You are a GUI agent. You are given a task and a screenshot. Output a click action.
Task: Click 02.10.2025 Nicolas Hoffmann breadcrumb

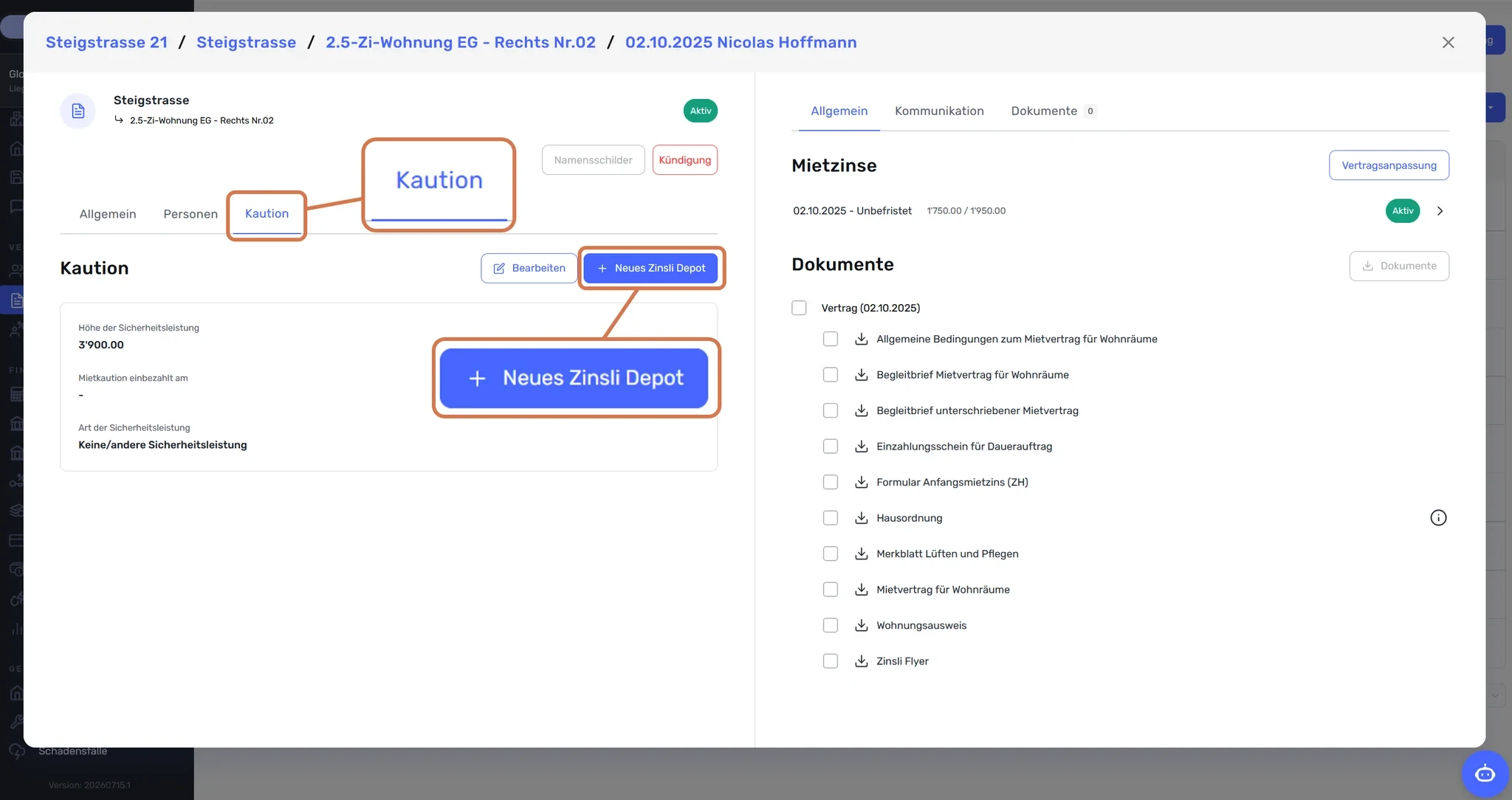pos(741,42)
